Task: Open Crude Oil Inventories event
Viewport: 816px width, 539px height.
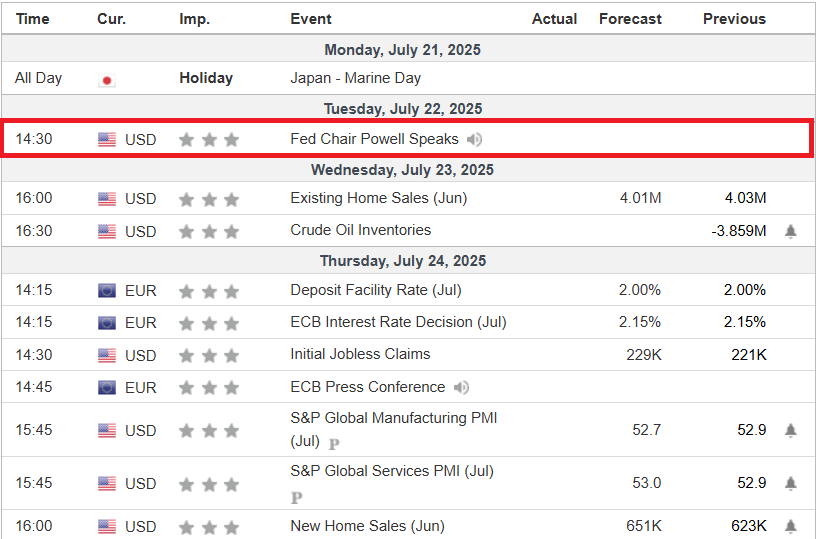Action: tap(361, 230)
